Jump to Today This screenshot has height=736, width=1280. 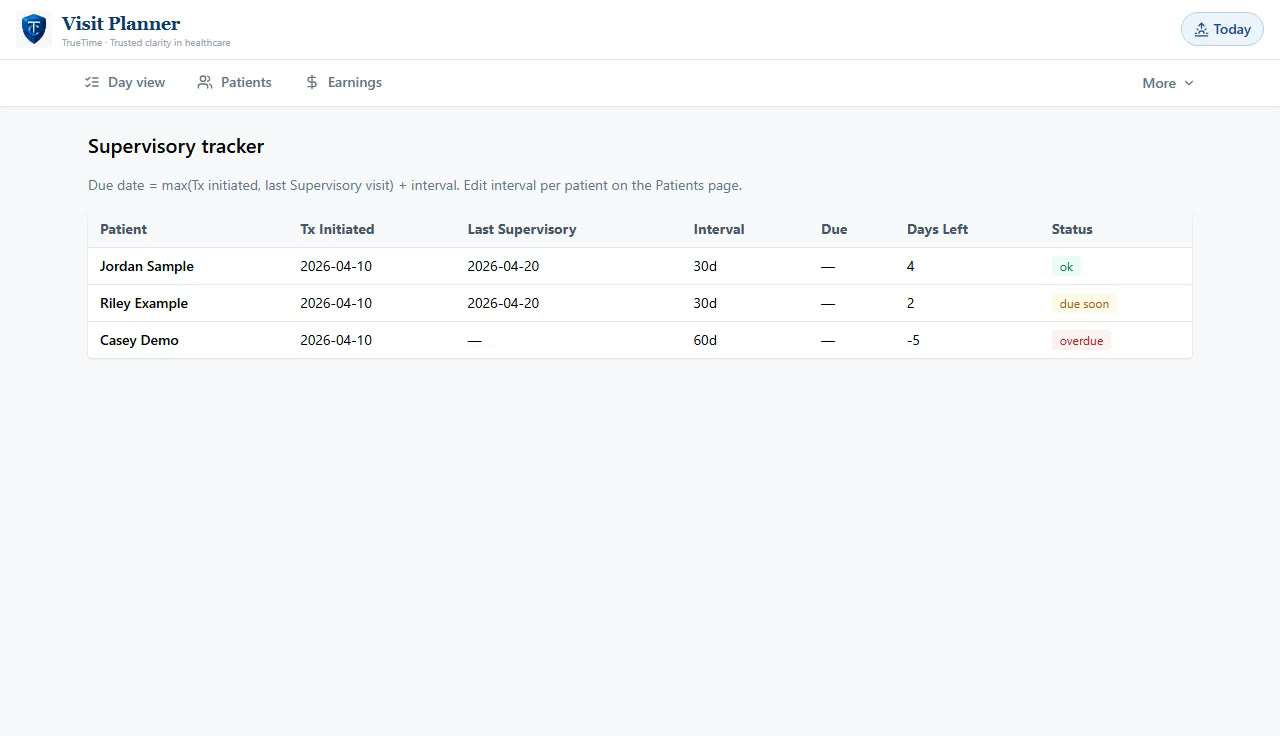1222,29
